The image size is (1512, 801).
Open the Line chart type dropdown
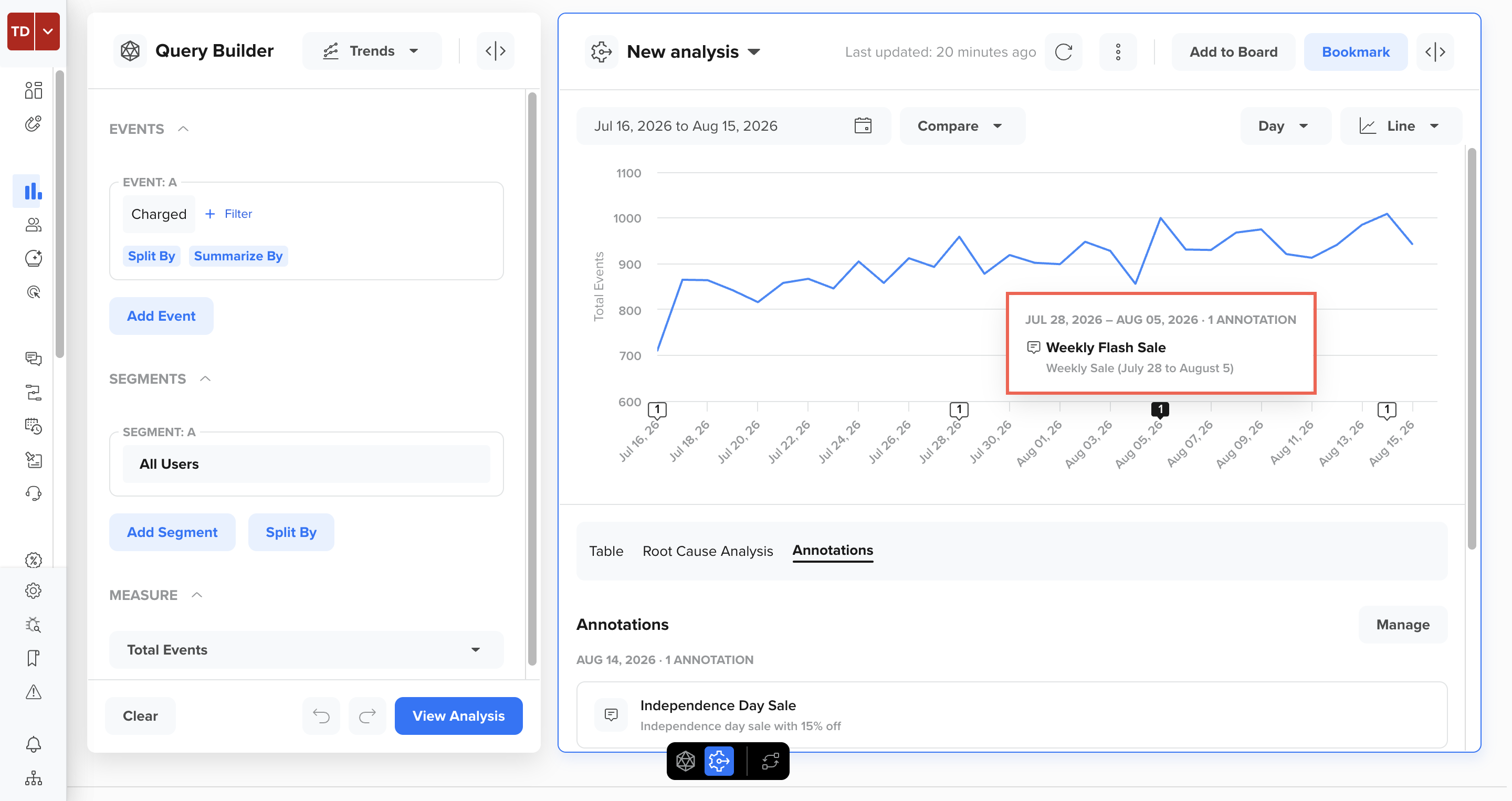[x=1401, y=125]
